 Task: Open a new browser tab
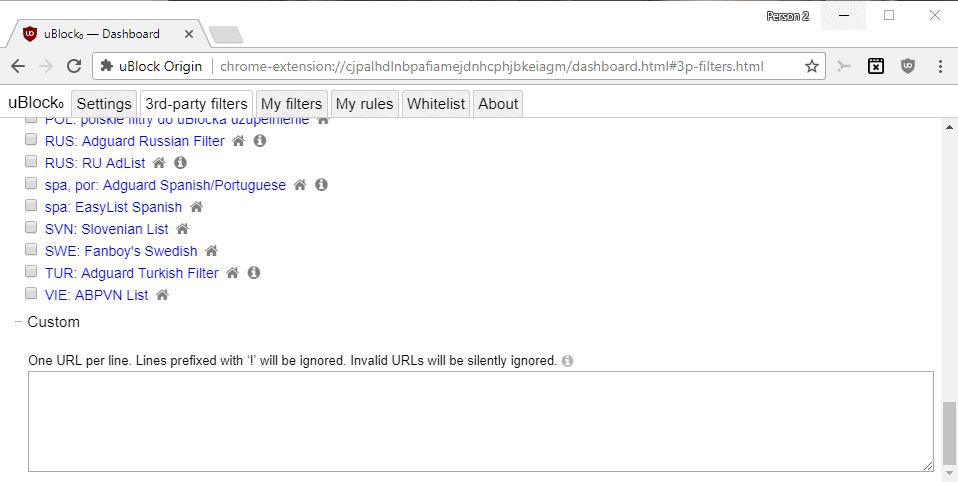pyautogui.click(x=225, y=35)
